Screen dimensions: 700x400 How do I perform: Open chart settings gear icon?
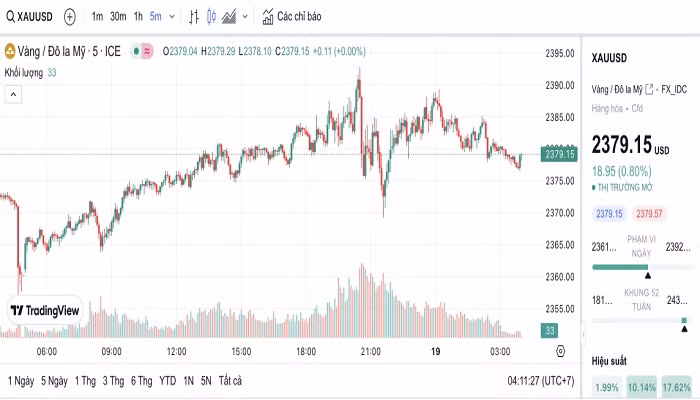click(x=561, y=351)
